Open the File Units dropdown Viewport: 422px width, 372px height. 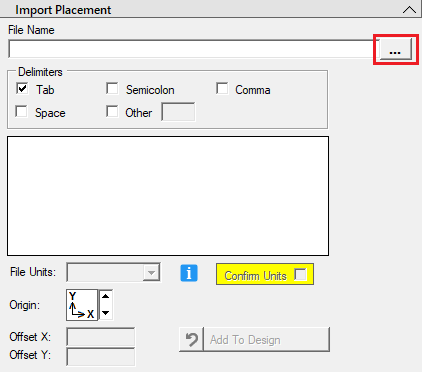113,272
